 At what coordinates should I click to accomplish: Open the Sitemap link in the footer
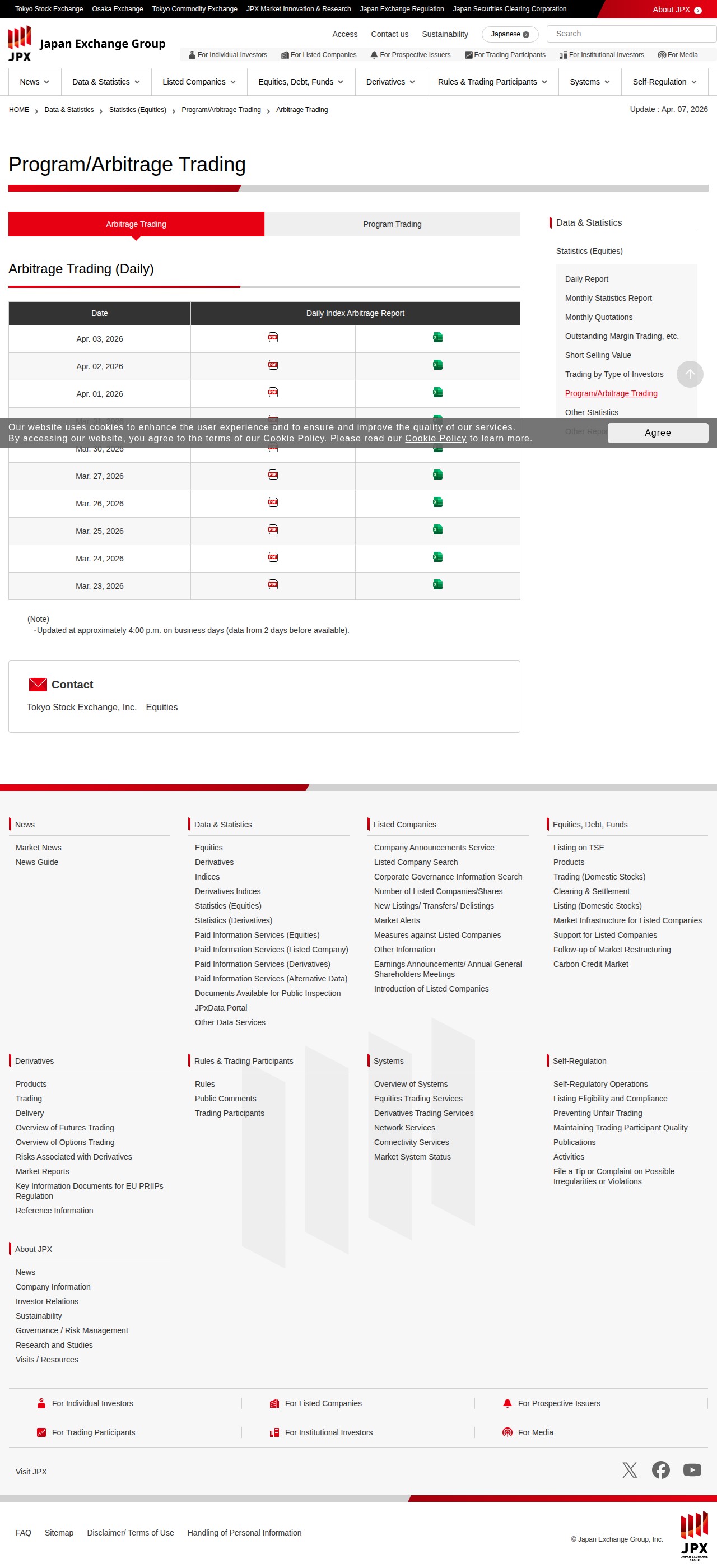coord(59,1533)
